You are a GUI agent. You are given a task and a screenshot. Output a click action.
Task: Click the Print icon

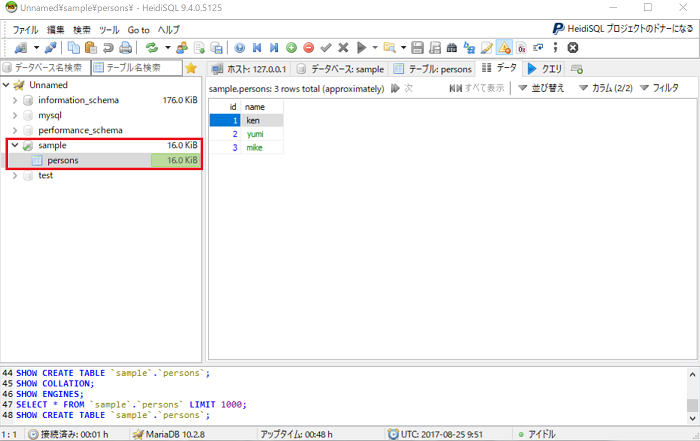(x=125, y=48)
